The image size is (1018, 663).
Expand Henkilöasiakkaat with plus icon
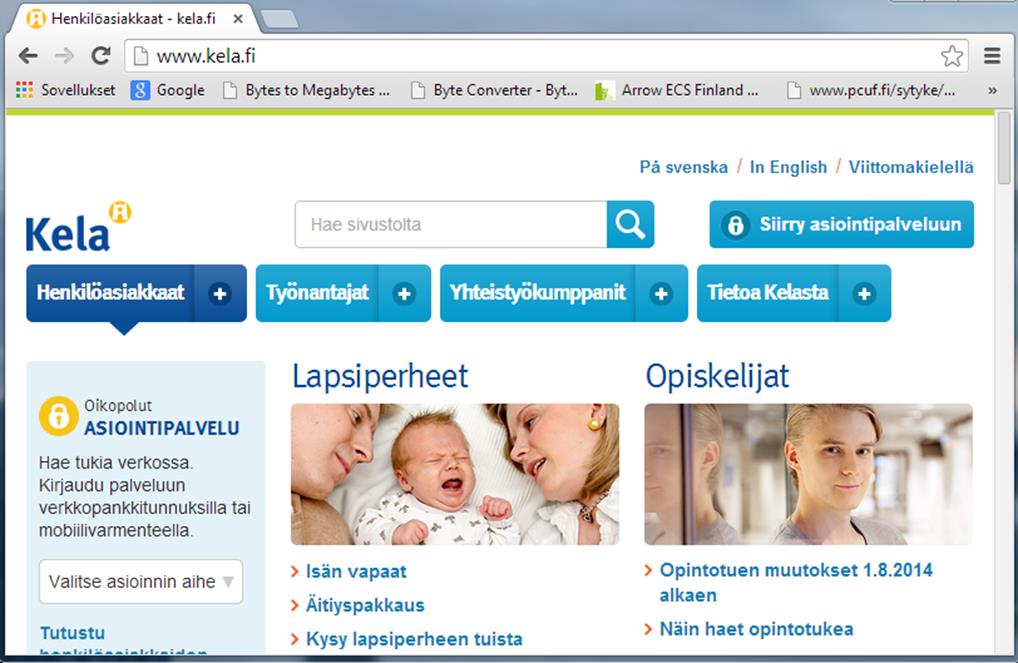tap(220, 294)
